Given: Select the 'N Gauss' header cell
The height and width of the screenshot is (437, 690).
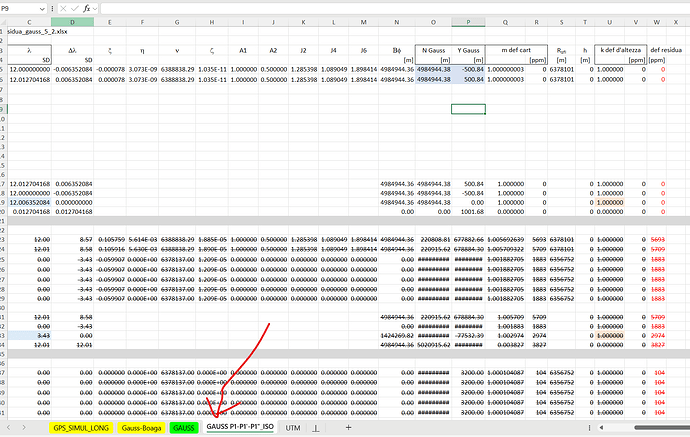Looking at the screenshot, I should (433, 48).
